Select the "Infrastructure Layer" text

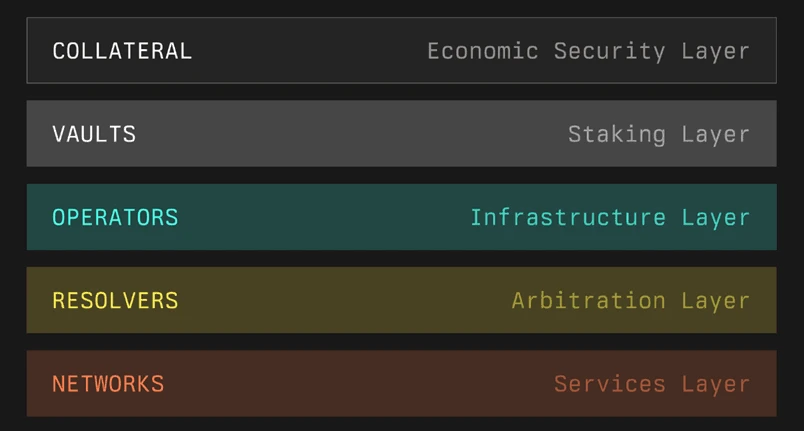point(609,217)
